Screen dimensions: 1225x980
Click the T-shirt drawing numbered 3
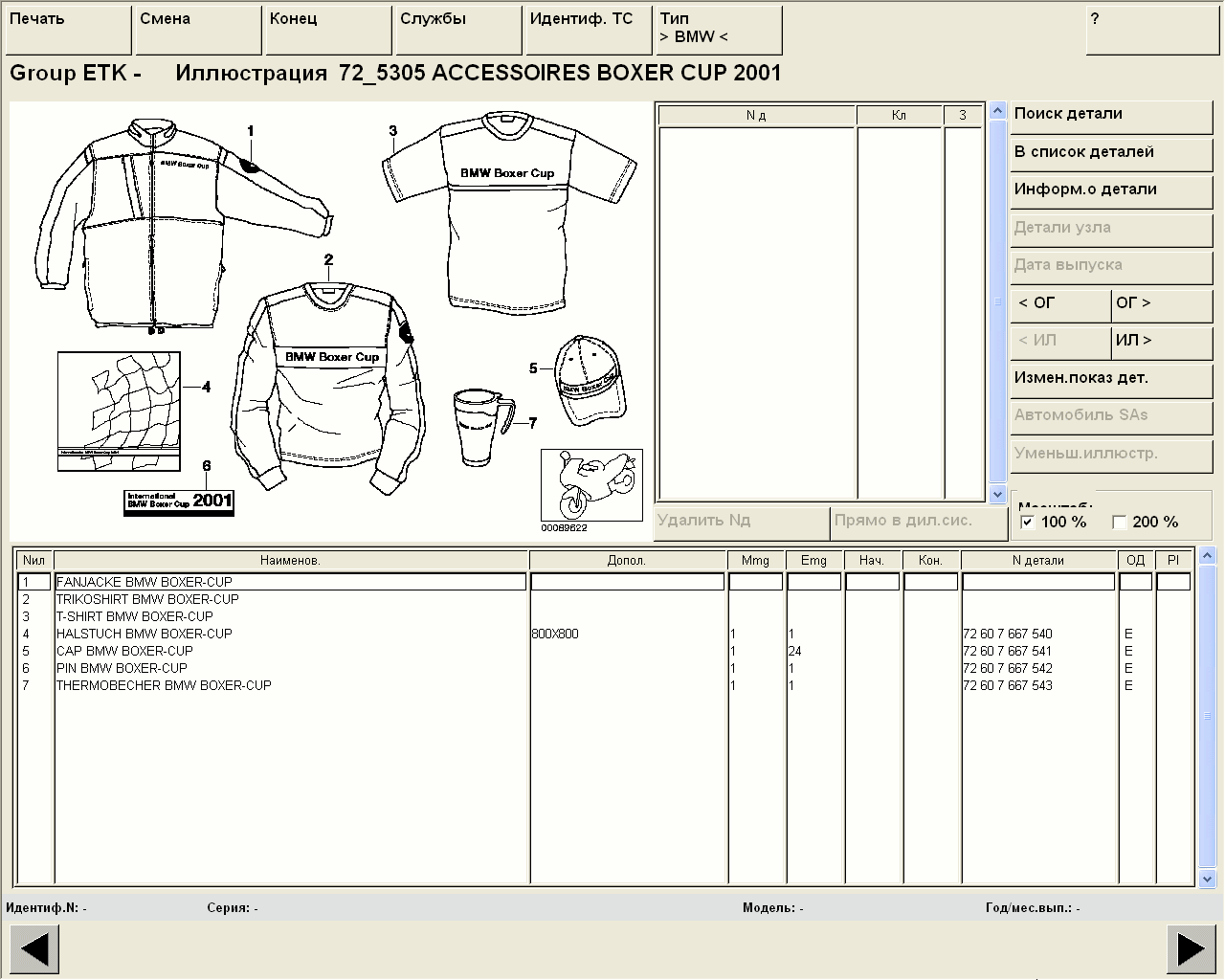[x=509, y=212]
